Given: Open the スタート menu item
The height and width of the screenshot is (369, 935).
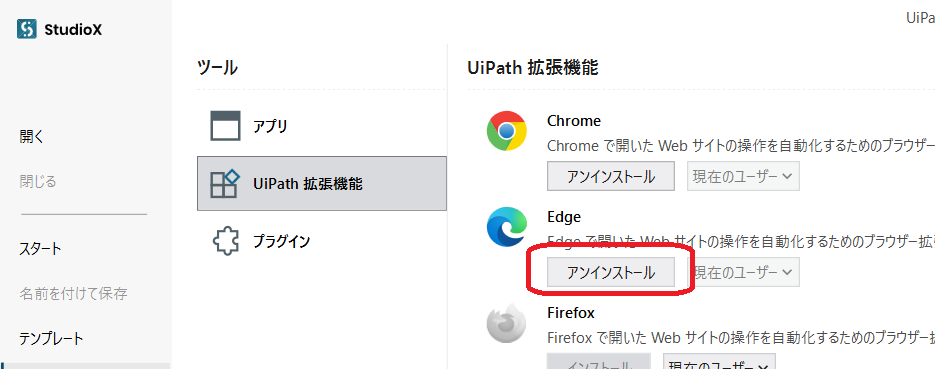Looking at the screenshot, I should tap(40, 249).
